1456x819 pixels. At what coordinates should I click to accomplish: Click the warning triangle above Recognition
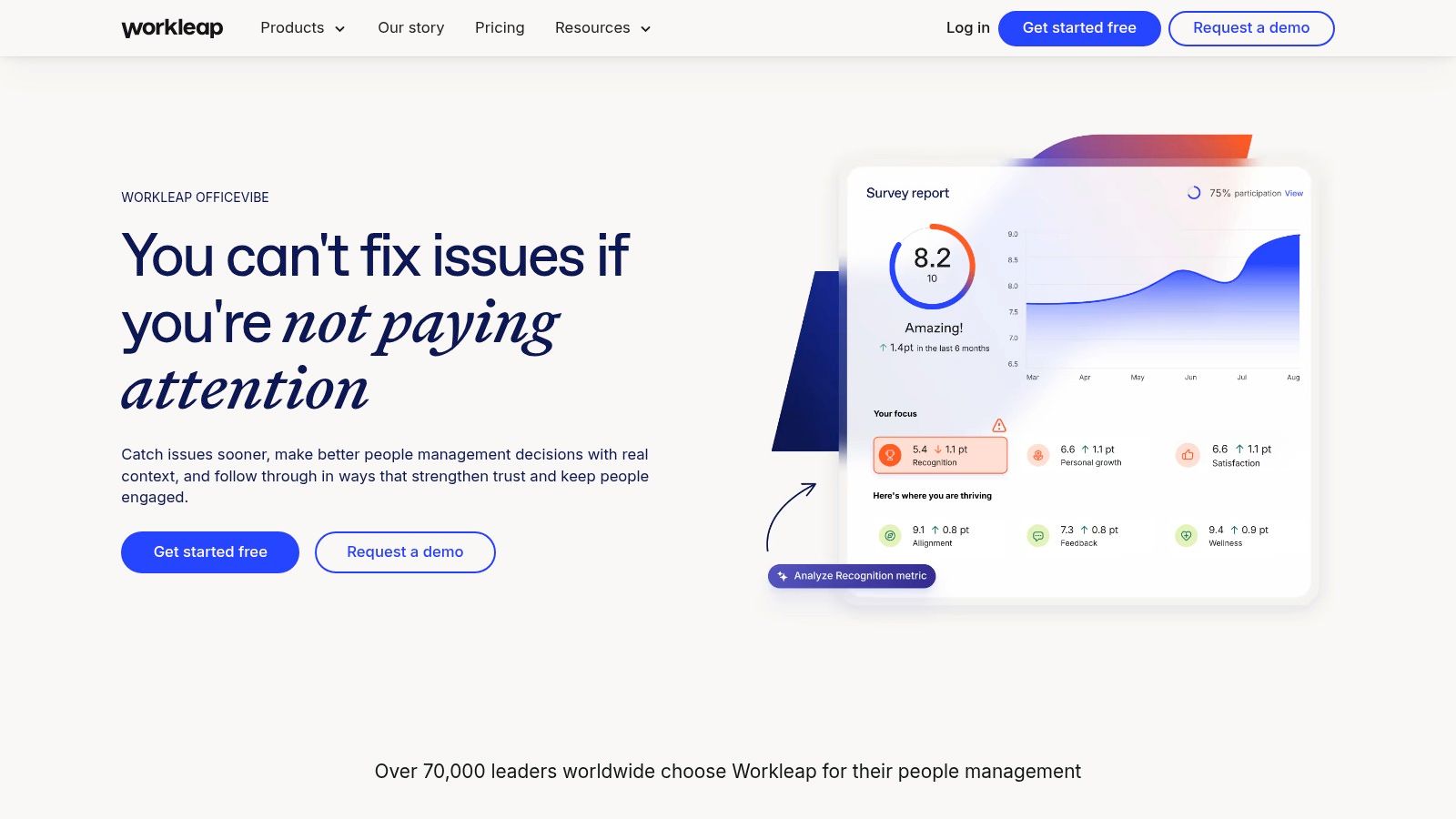[999, 424]
